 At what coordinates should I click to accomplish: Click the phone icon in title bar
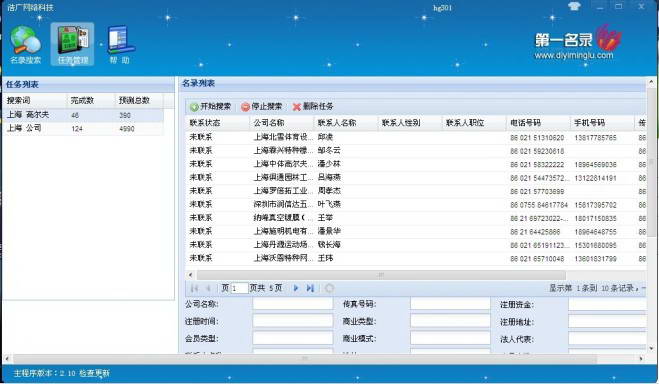click(x=574, y=6)
